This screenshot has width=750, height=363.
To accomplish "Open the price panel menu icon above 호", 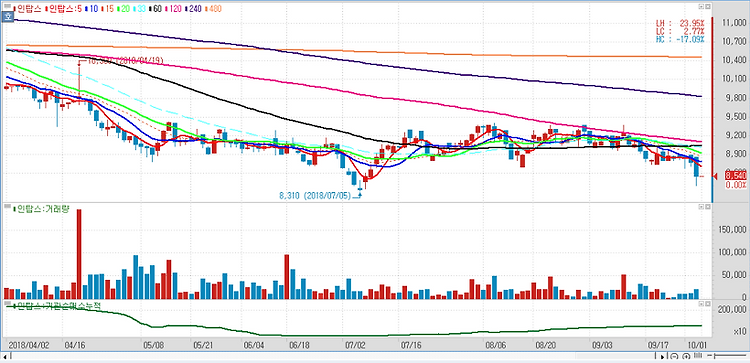I will coord(7,7).
